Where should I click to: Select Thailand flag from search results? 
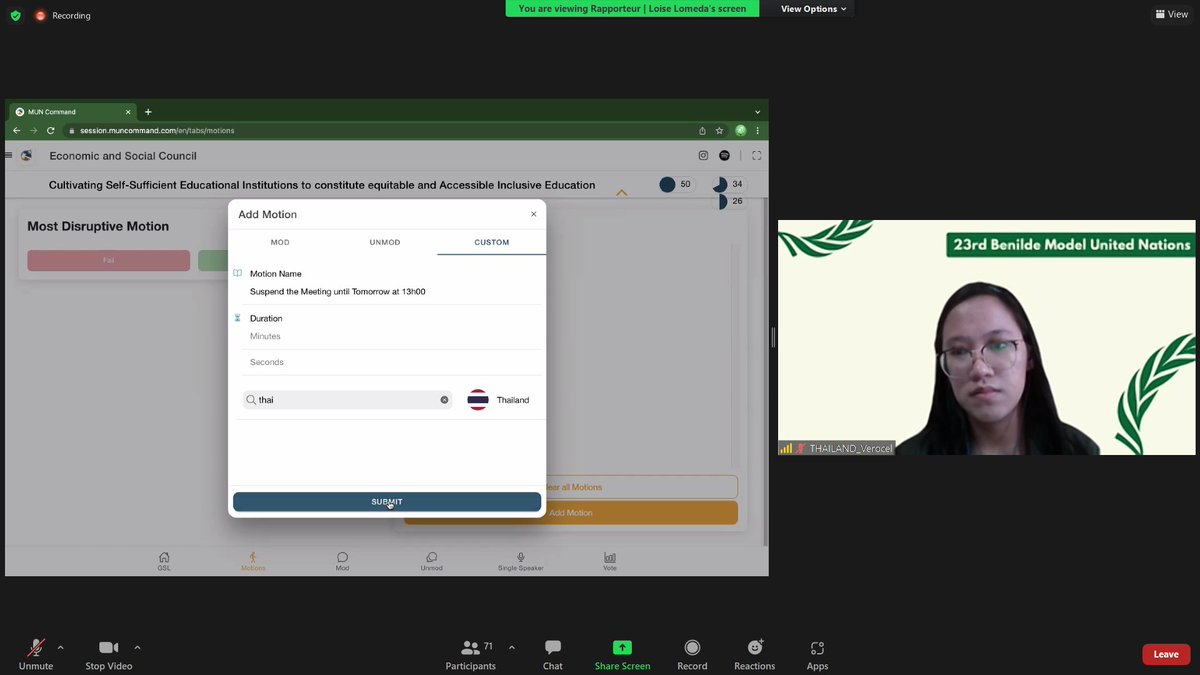click(x=478, y=400)
